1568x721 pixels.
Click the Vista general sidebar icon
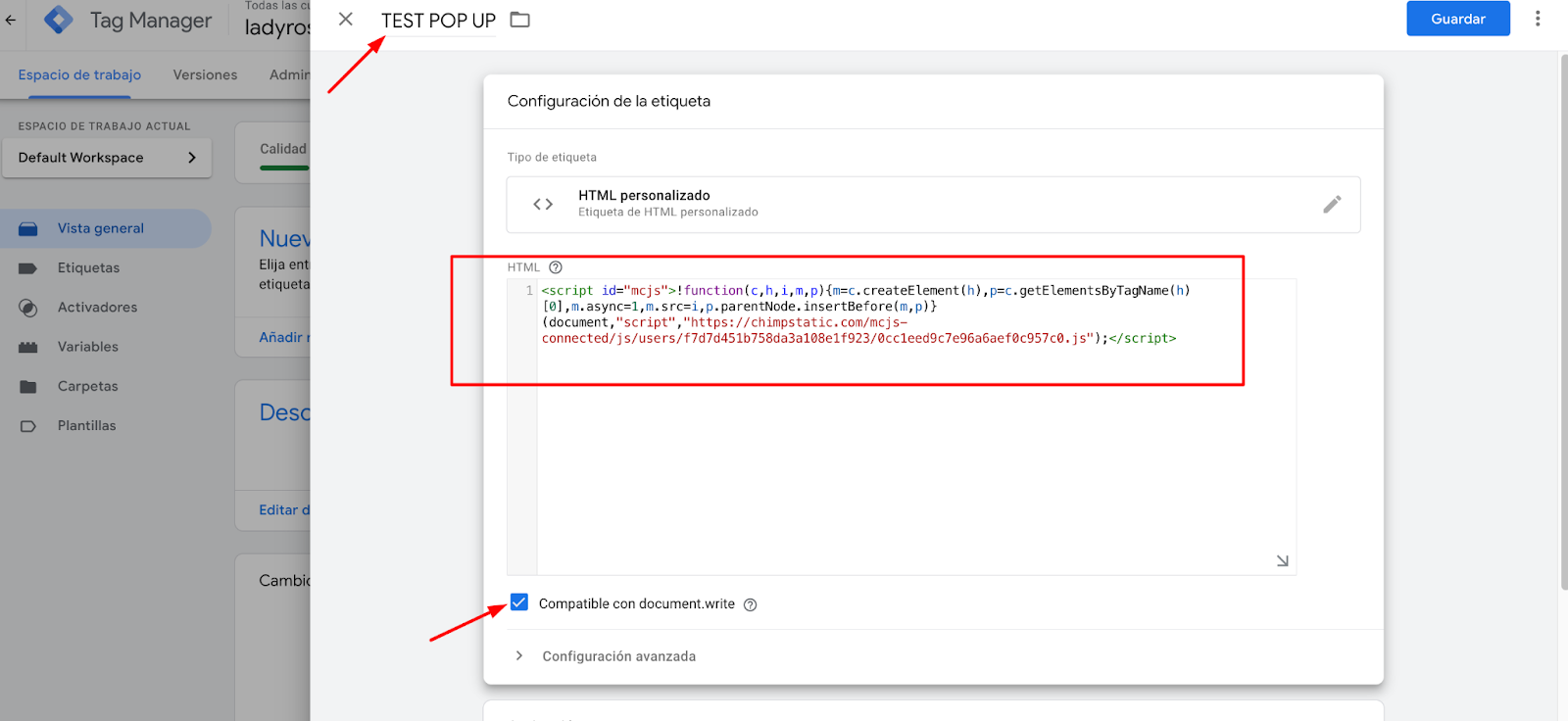pos(28,228)
